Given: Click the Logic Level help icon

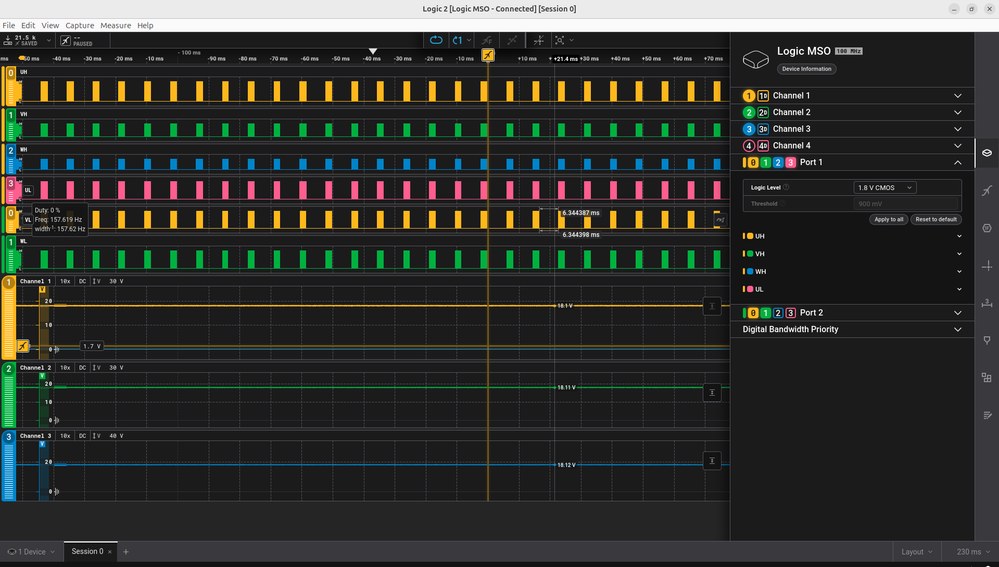Looking at the screenshot, I should [786, 187].
